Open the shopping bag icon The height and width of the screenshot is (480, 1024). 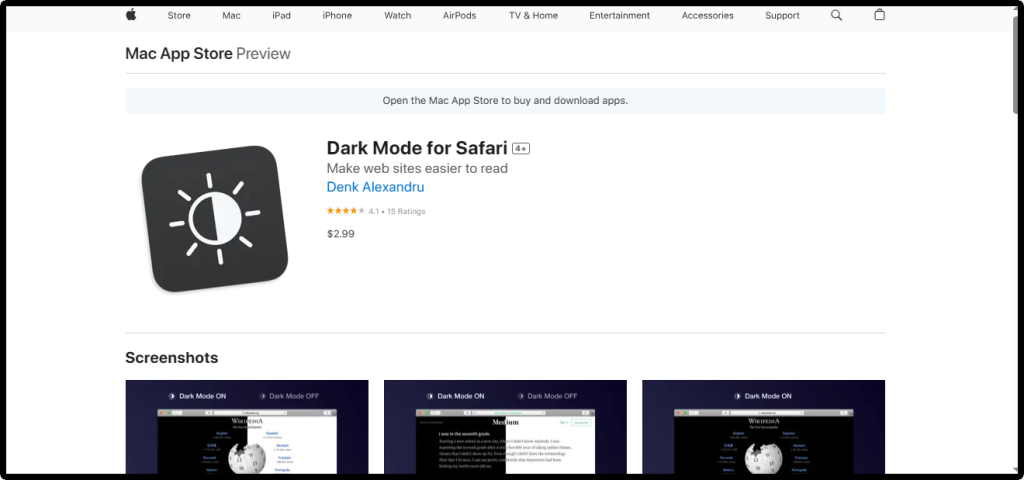pos(879,15)
